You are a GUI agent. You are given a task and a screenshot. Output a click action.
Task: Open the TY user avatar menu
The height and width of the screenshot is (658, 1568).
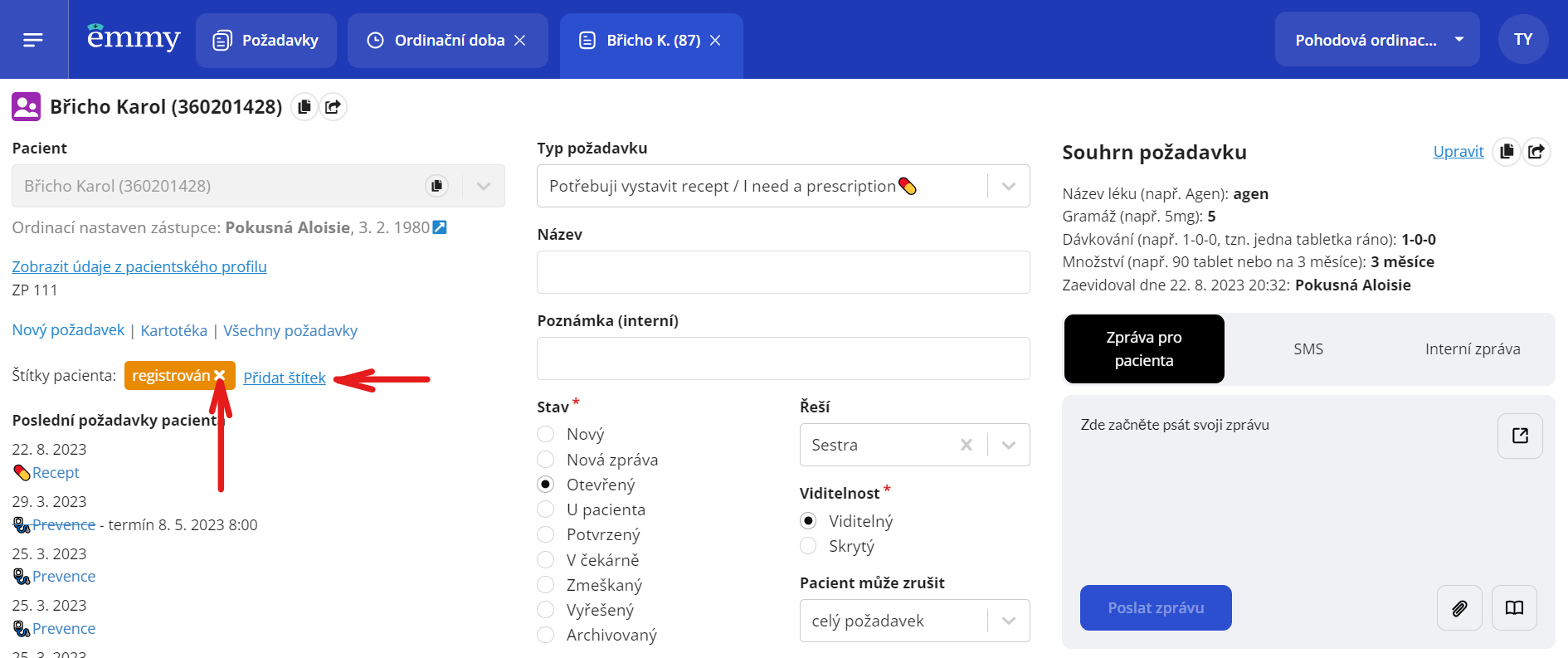[x=1523, y=39]
